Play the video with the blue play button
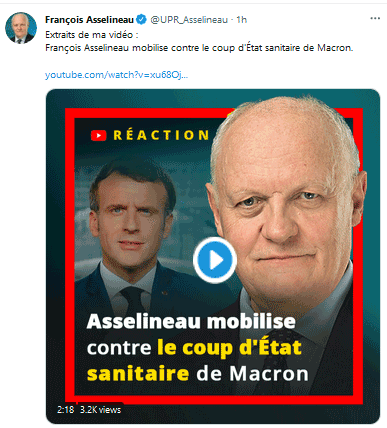 215,260
